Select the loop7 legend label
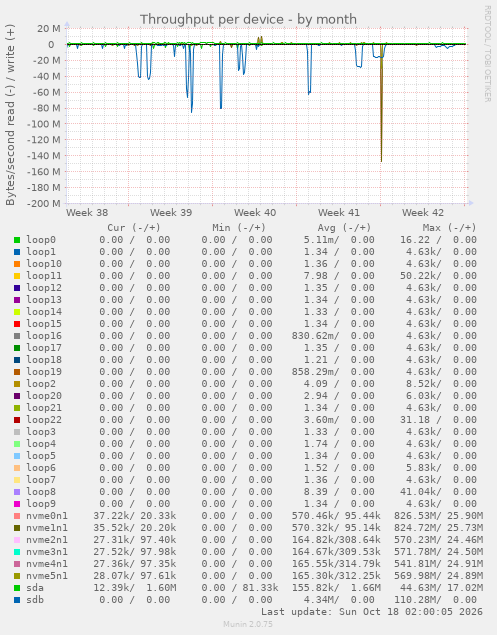Viewport: 497px width, 635px height. coord(41,480)
